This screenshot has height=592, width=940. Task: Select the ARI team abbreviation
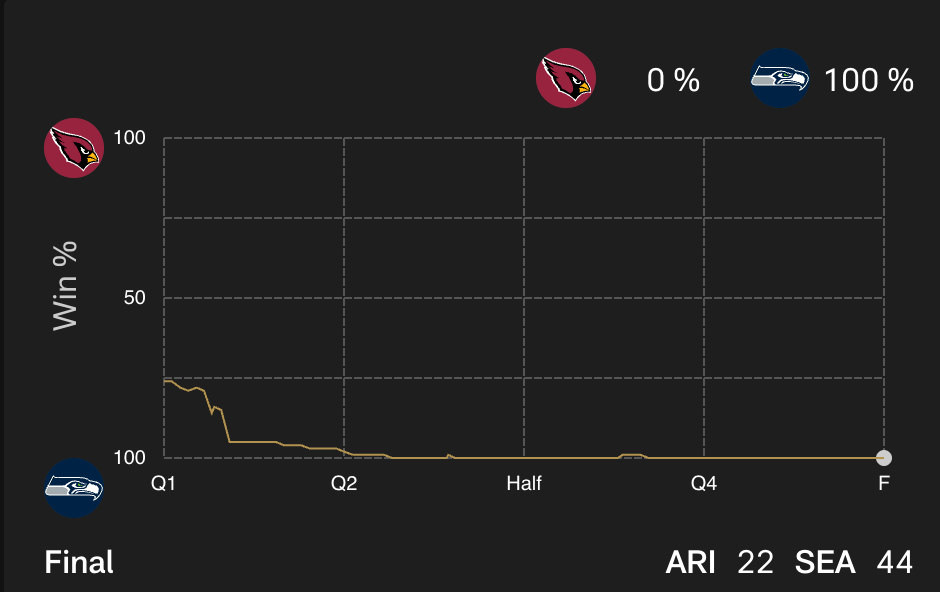pos(691,563)
